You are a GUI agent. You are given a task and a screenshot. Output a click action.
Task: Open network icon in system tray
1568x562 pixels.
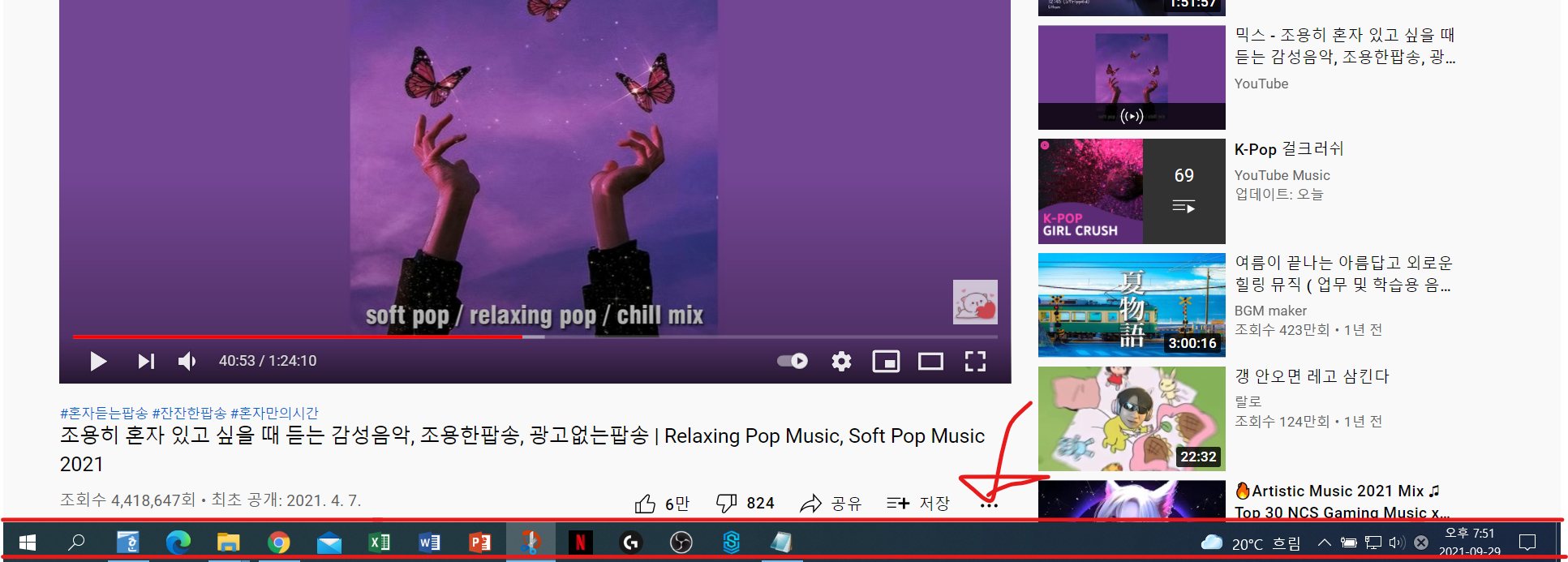tap(1373, 543)
